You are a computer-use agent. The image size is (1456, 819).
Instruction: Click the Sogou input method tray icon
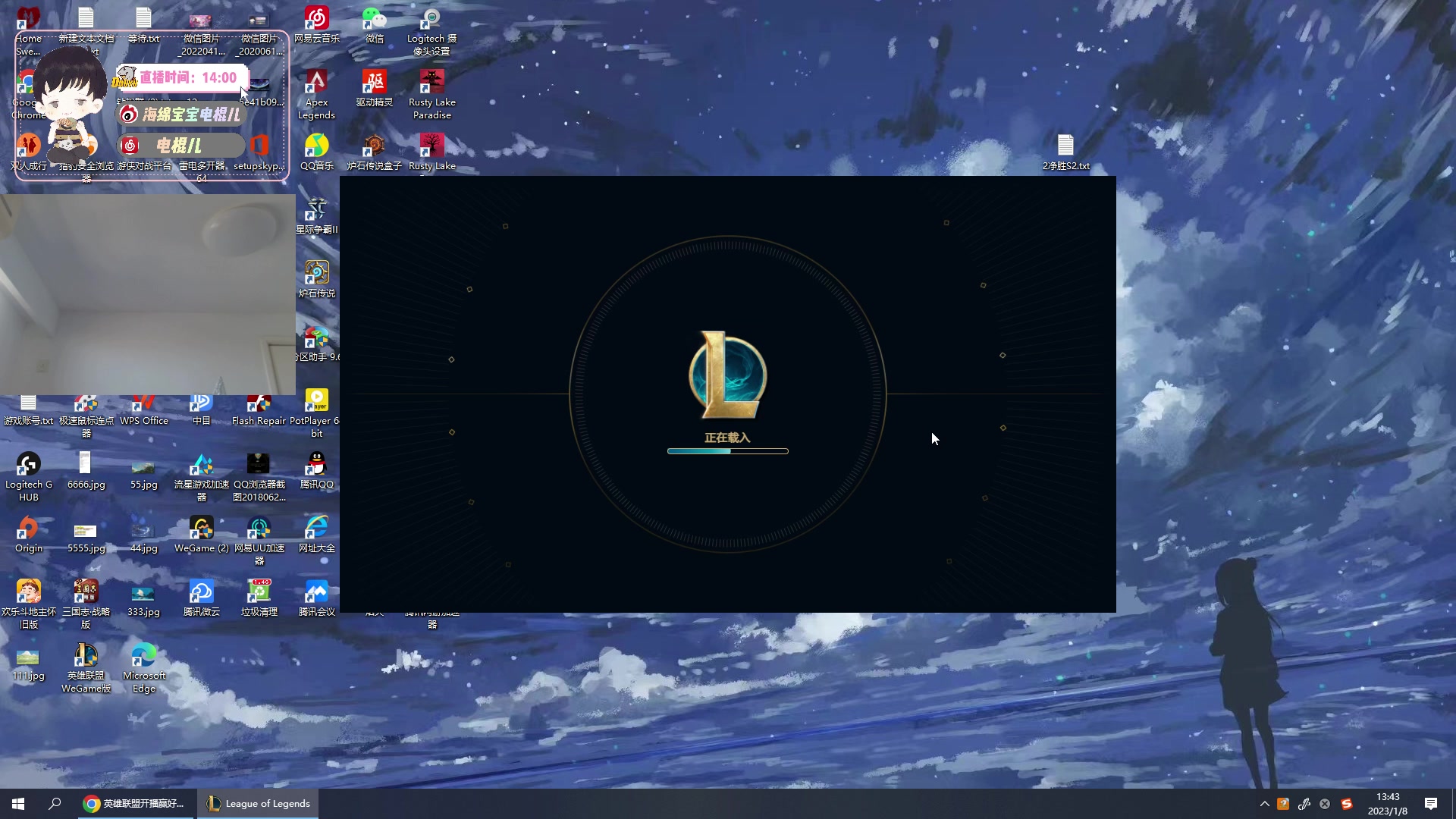coord(1347,804)
